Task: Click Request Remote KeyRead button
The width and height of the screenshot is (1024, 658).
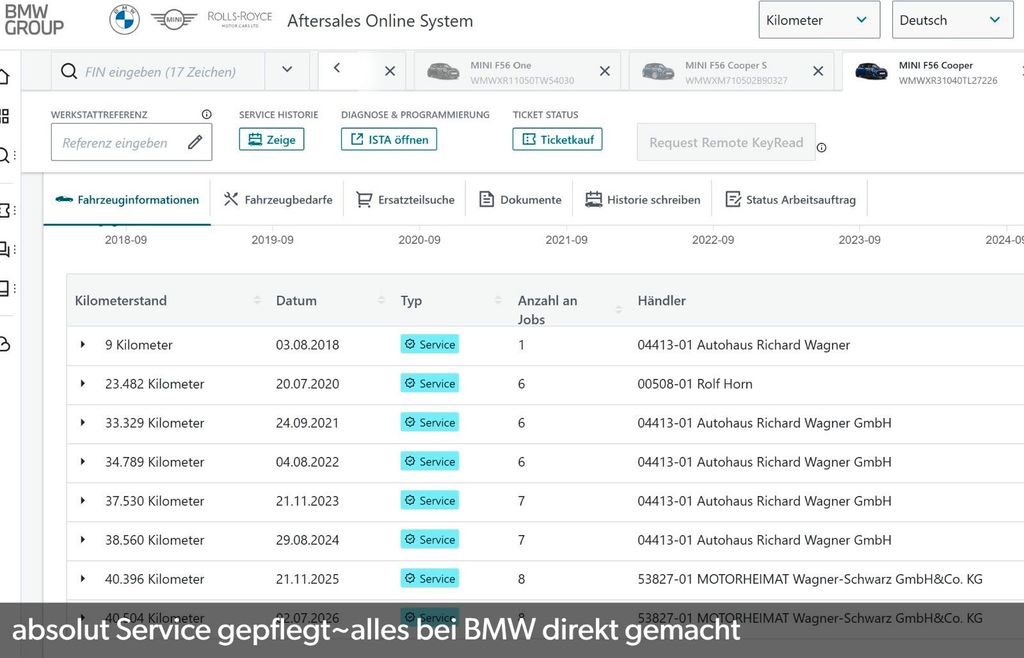Action: [x=726, y=142]
